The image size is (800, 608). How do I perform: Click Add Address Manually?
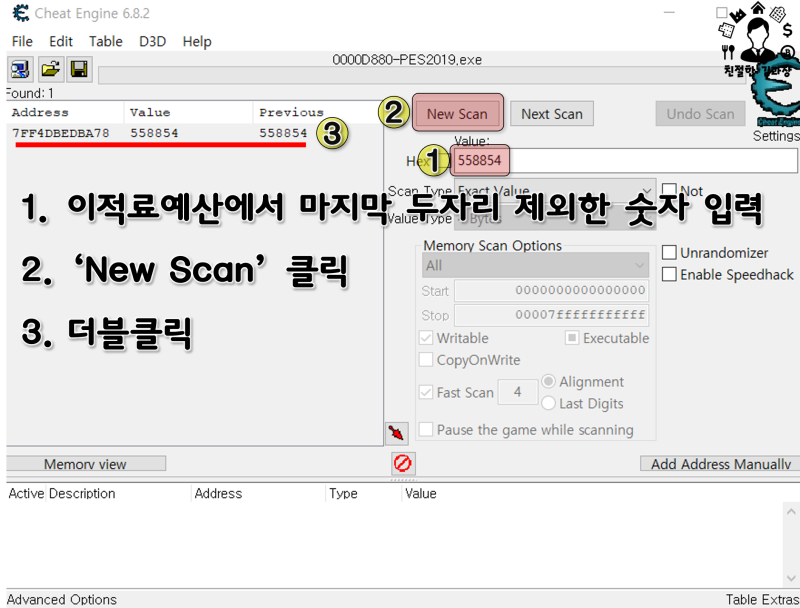pos(720,464)
